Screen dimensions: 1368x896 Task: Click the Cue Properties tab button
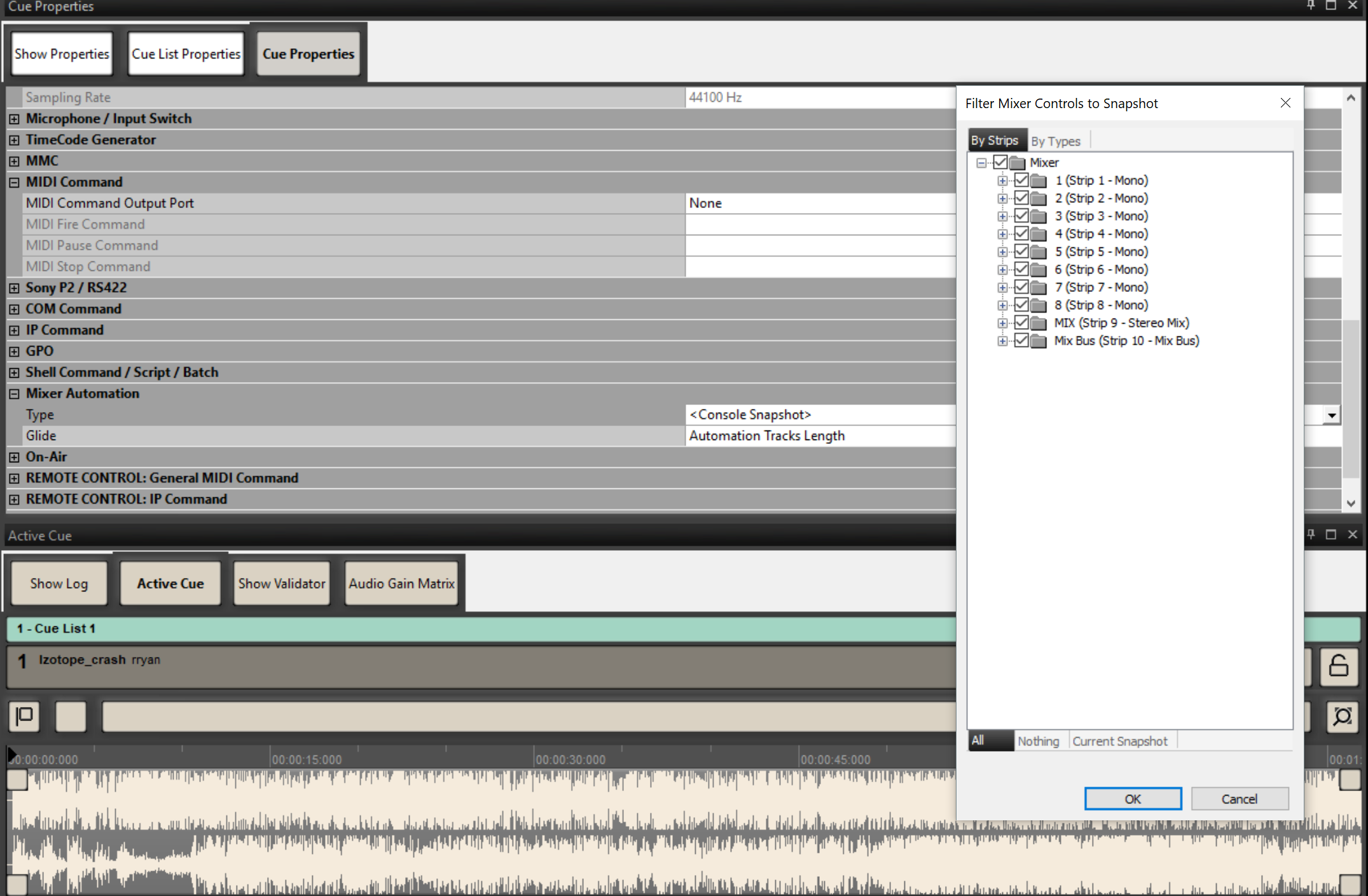coord(308,54)
